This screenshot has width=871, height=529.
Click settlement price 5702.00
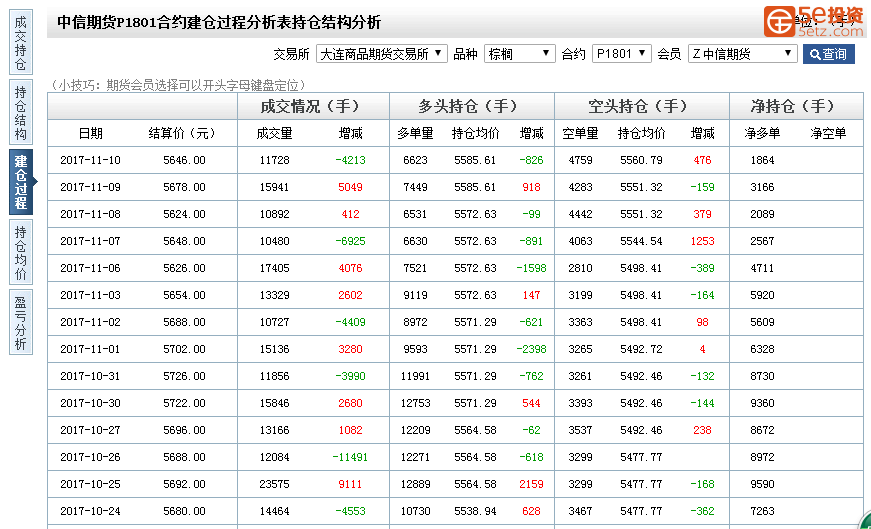[x=184, y=349]
